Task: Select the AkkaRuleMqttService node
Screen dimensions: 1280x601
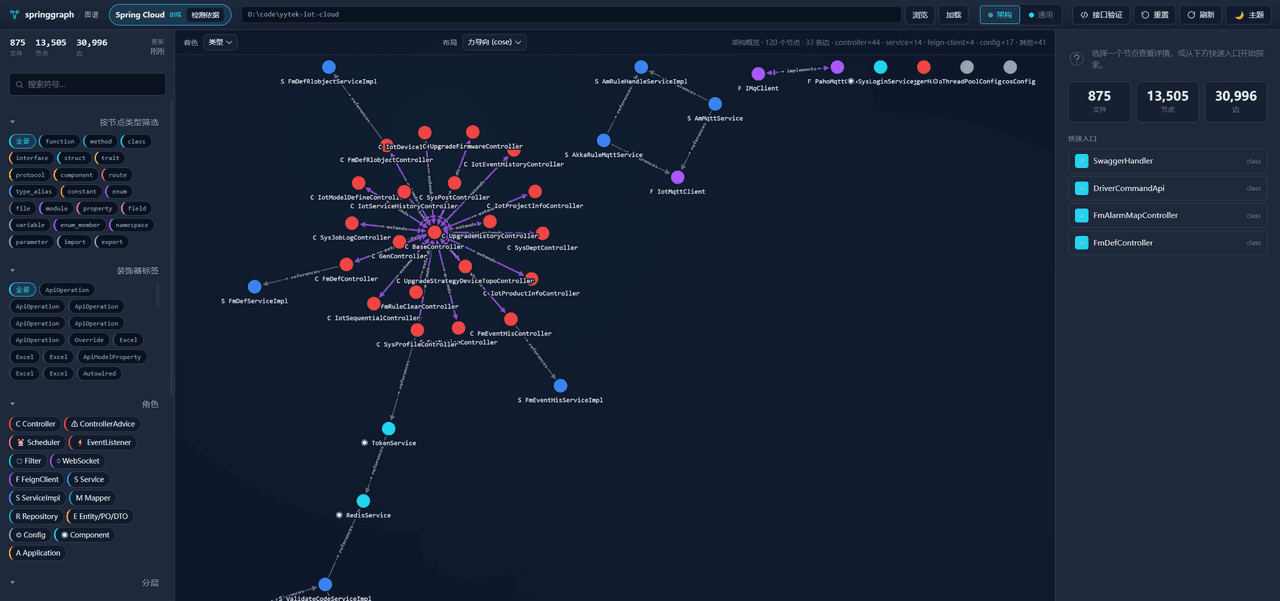Action: [x=603, y=141]
